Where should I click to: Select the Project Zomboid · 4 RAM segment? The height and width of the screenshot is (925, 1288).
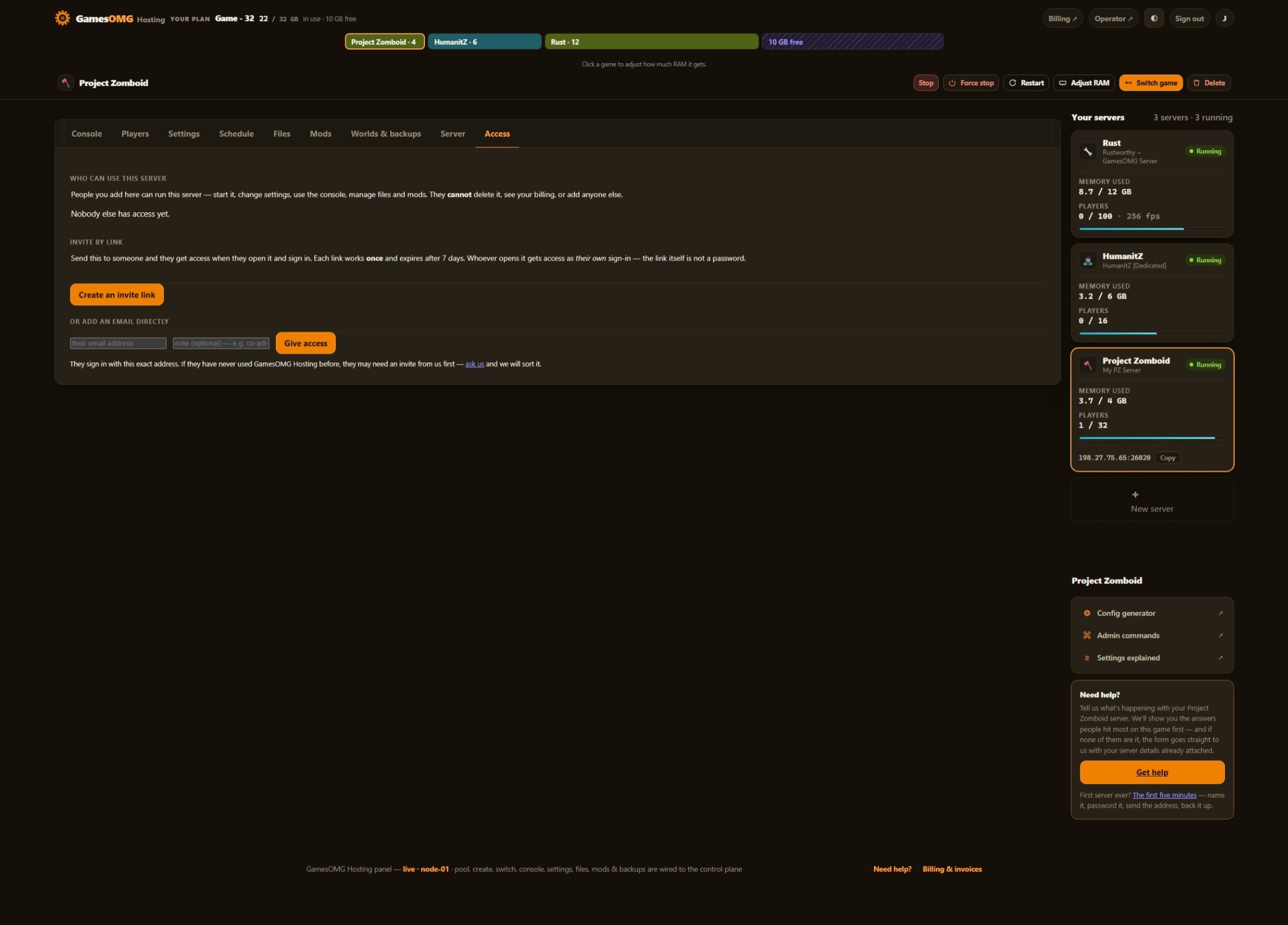tap(385, 42)
